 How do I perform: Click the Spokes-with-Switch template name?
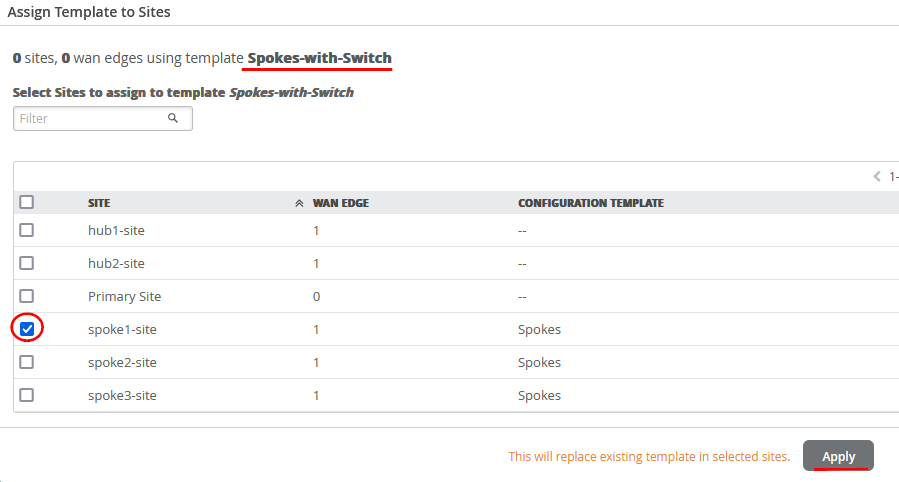[319, 58]
